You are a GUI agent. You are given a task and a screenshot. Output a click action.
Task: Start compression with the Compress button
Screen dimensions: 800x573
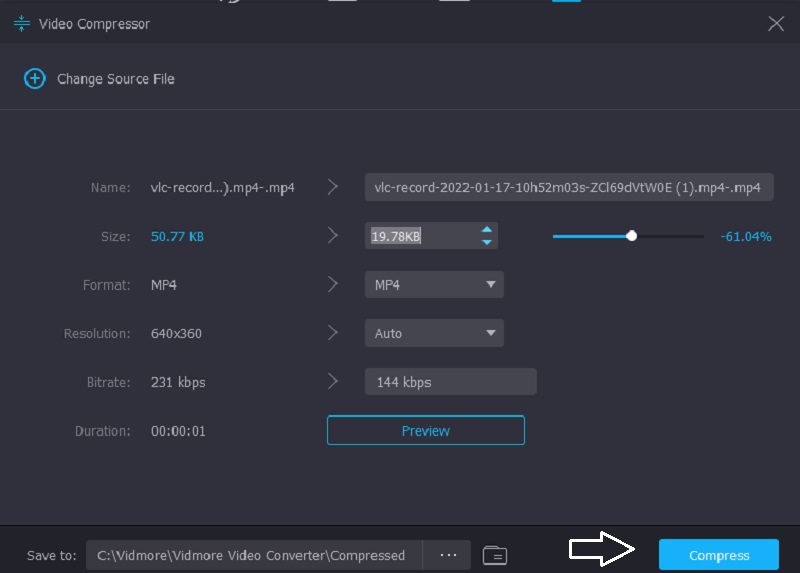click(x=718, y=555)
